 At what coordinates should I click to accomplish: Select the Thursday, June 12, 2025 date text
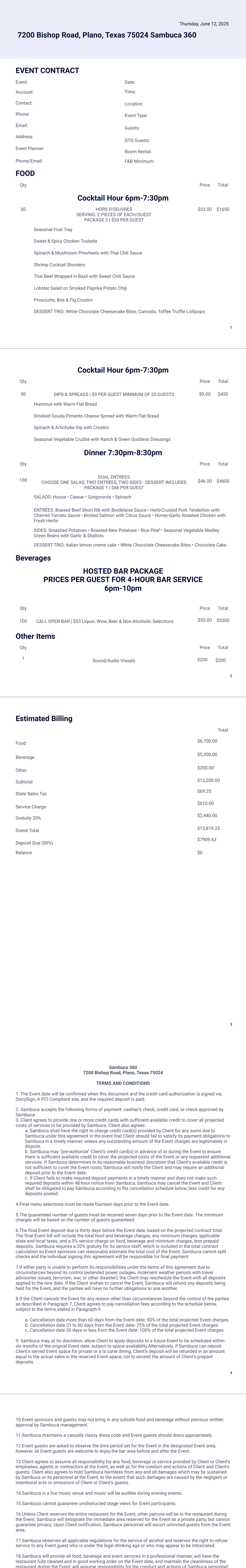[x=204, y=24]
